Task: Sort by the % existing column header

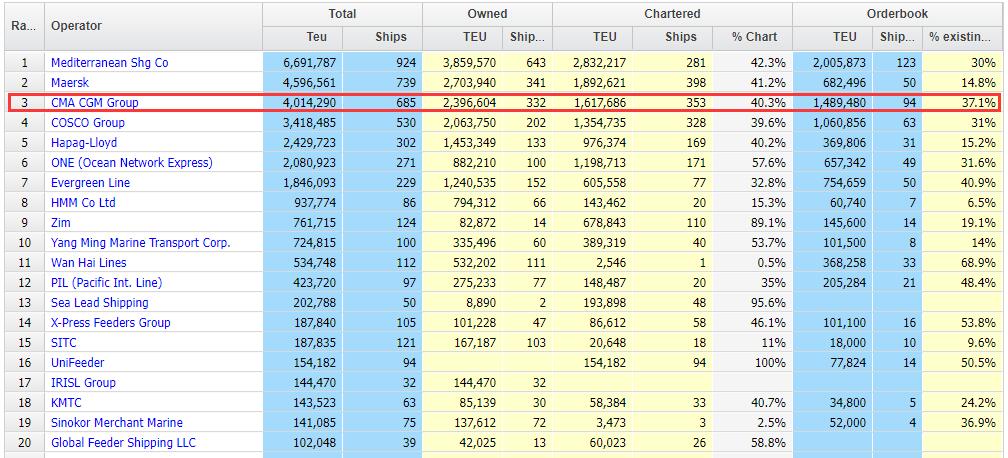Action: coord(962,37)
